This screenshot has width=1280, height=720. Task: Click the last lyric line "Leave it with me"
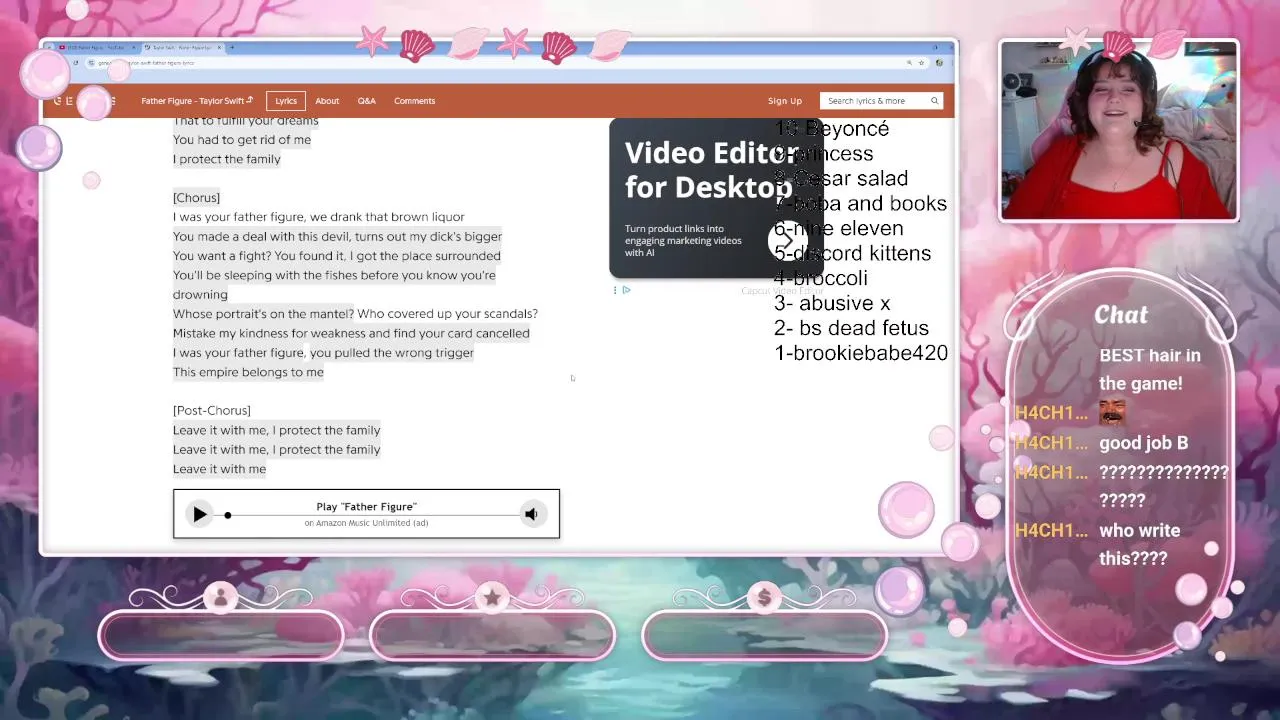pyautogui.click(x=219, y=469)
